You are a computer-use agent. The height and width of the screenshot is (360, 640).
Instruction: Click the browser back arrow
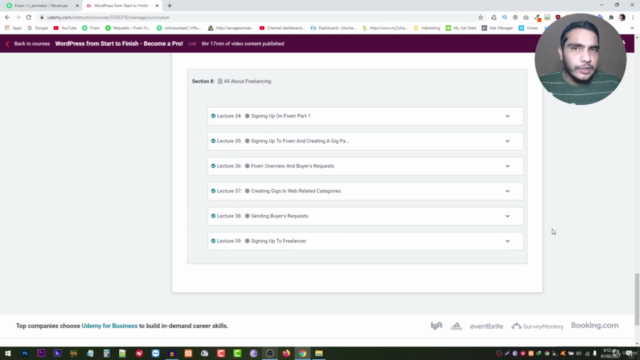pos(7,18)
